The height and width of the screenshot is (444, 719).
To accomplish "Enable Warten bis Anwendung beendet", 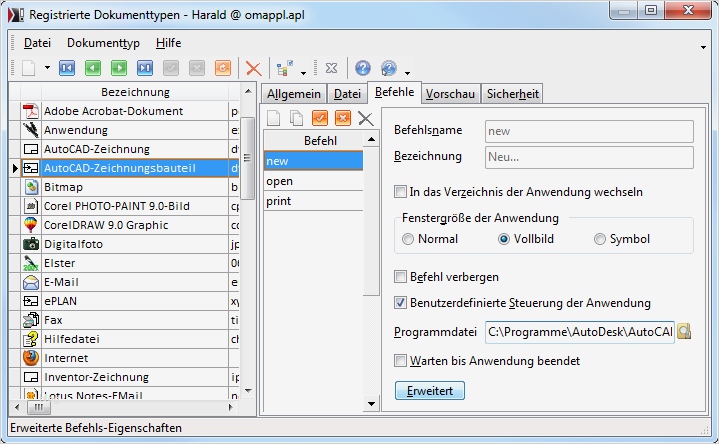I will [x=400, y=361].
